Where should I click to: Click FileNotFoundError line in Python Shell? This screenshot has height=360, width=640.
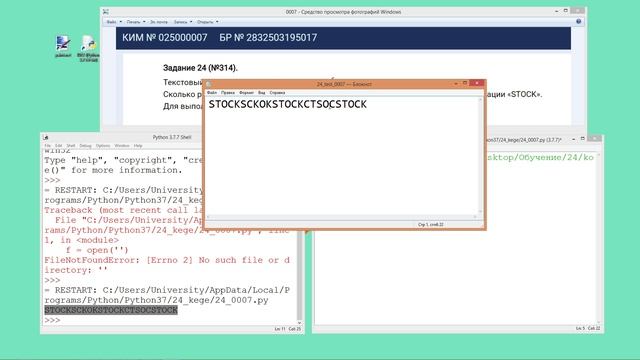pos(167,260)
